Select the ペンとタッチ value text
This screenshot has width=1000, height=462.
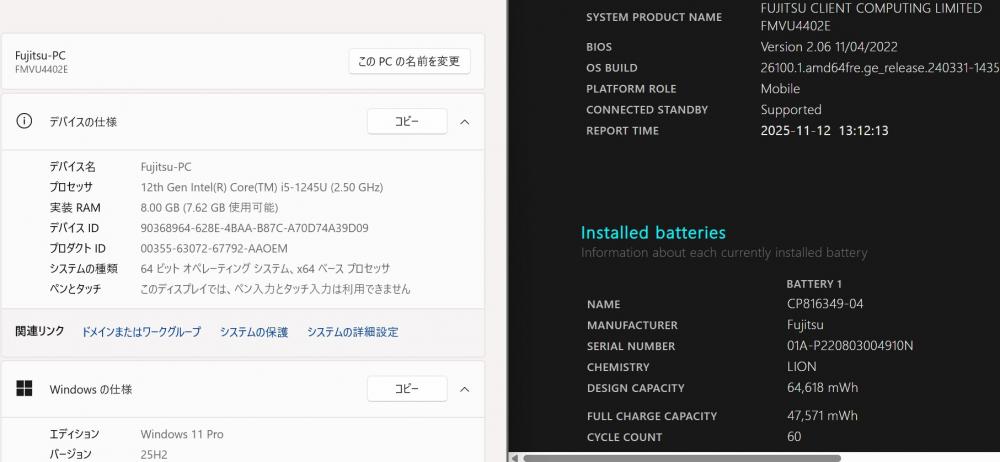pos(276,289)
